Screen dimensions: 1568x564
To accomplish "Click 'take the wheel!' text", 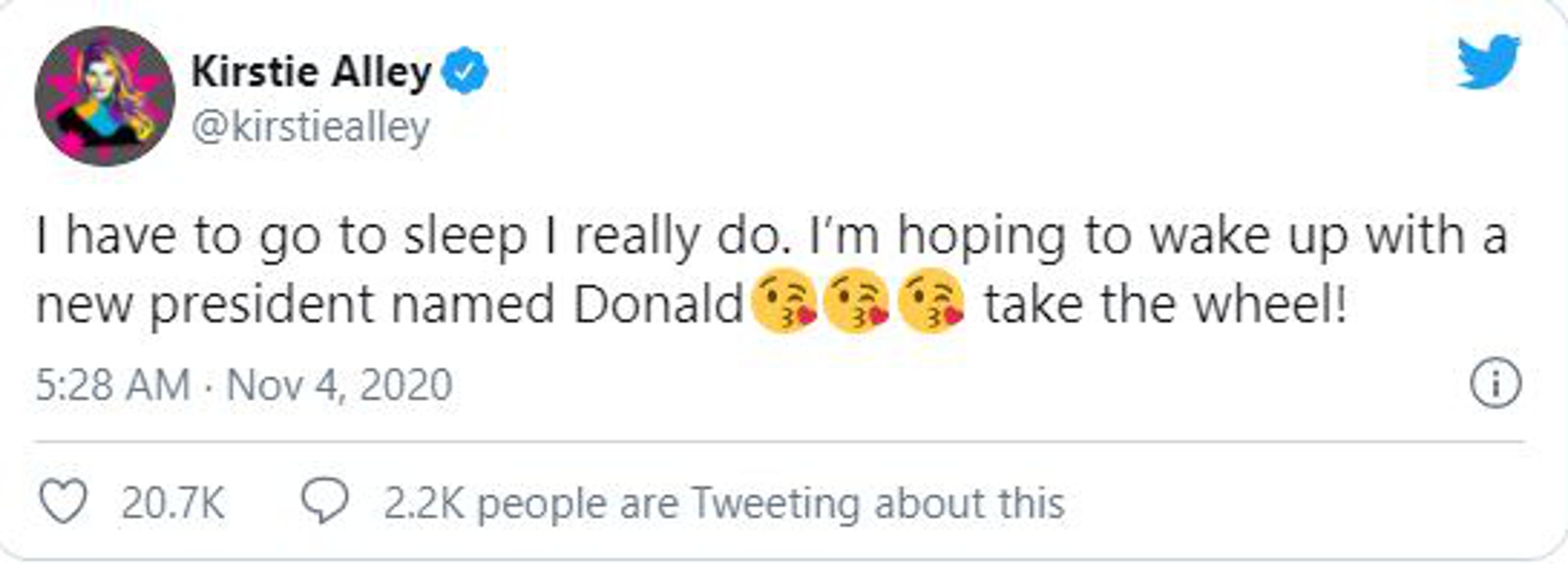I will [x=1165, y=303].
